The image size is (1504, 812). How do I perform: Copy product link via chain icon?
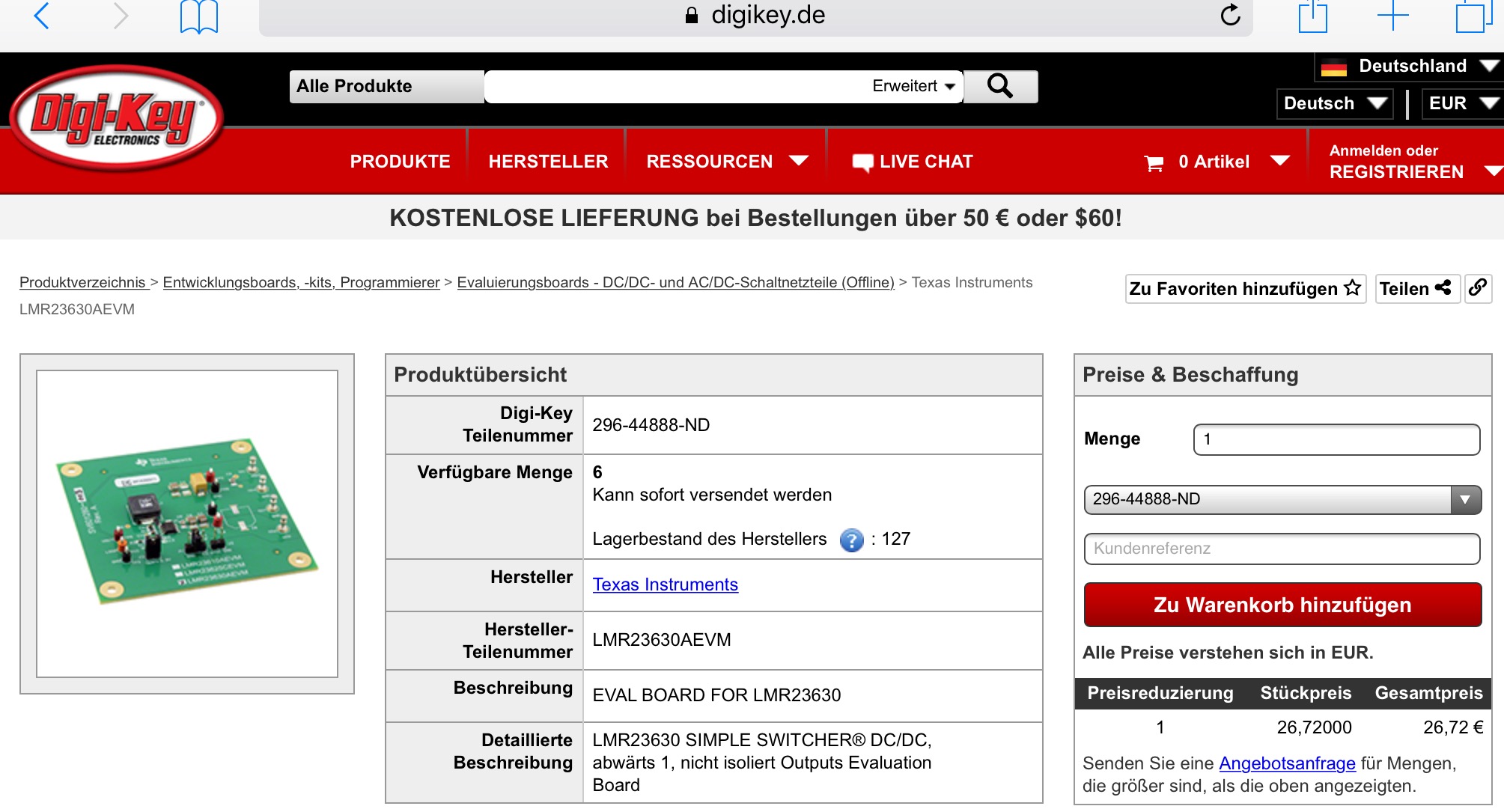tap(1478, 288)
